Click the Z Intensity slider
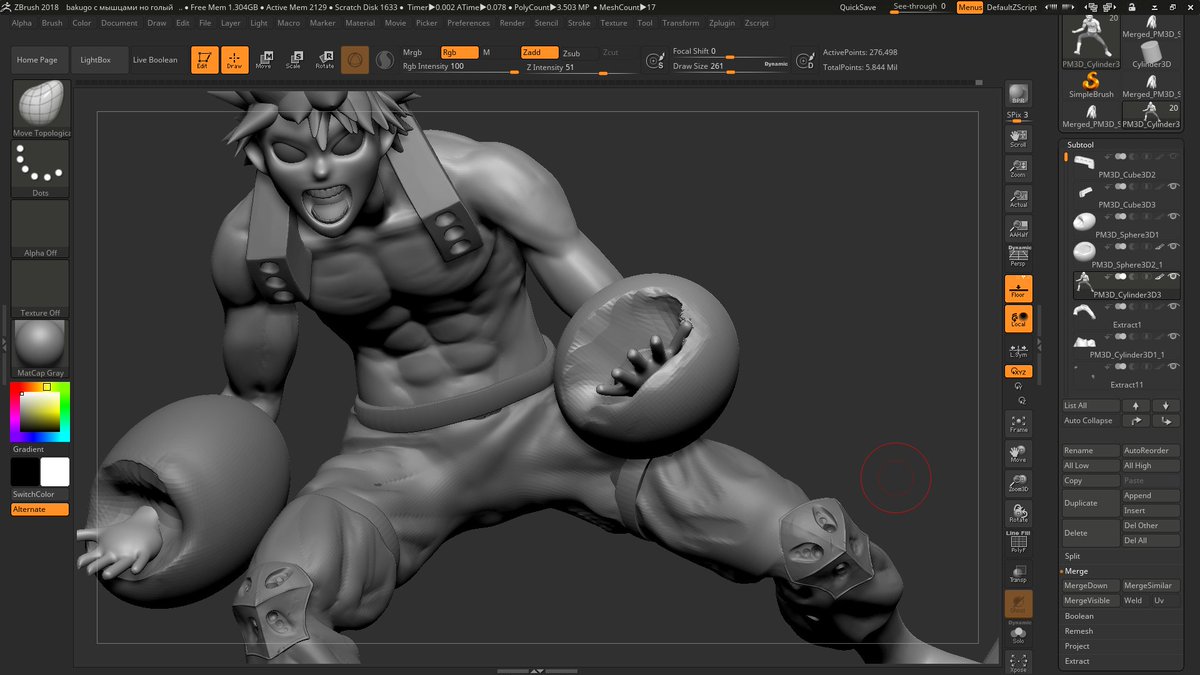 (579, 68)
